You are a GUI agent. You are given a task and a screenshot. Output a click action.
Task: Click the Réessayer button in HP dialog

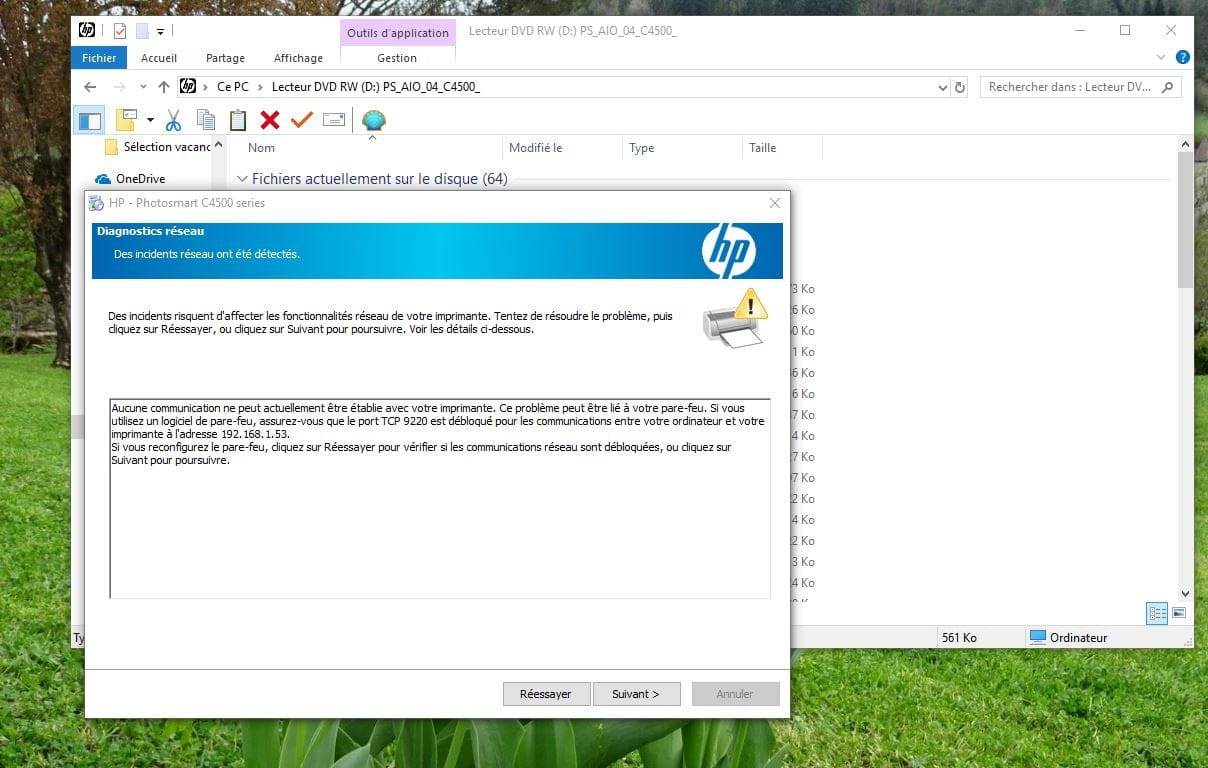click(x=545, y=694)
